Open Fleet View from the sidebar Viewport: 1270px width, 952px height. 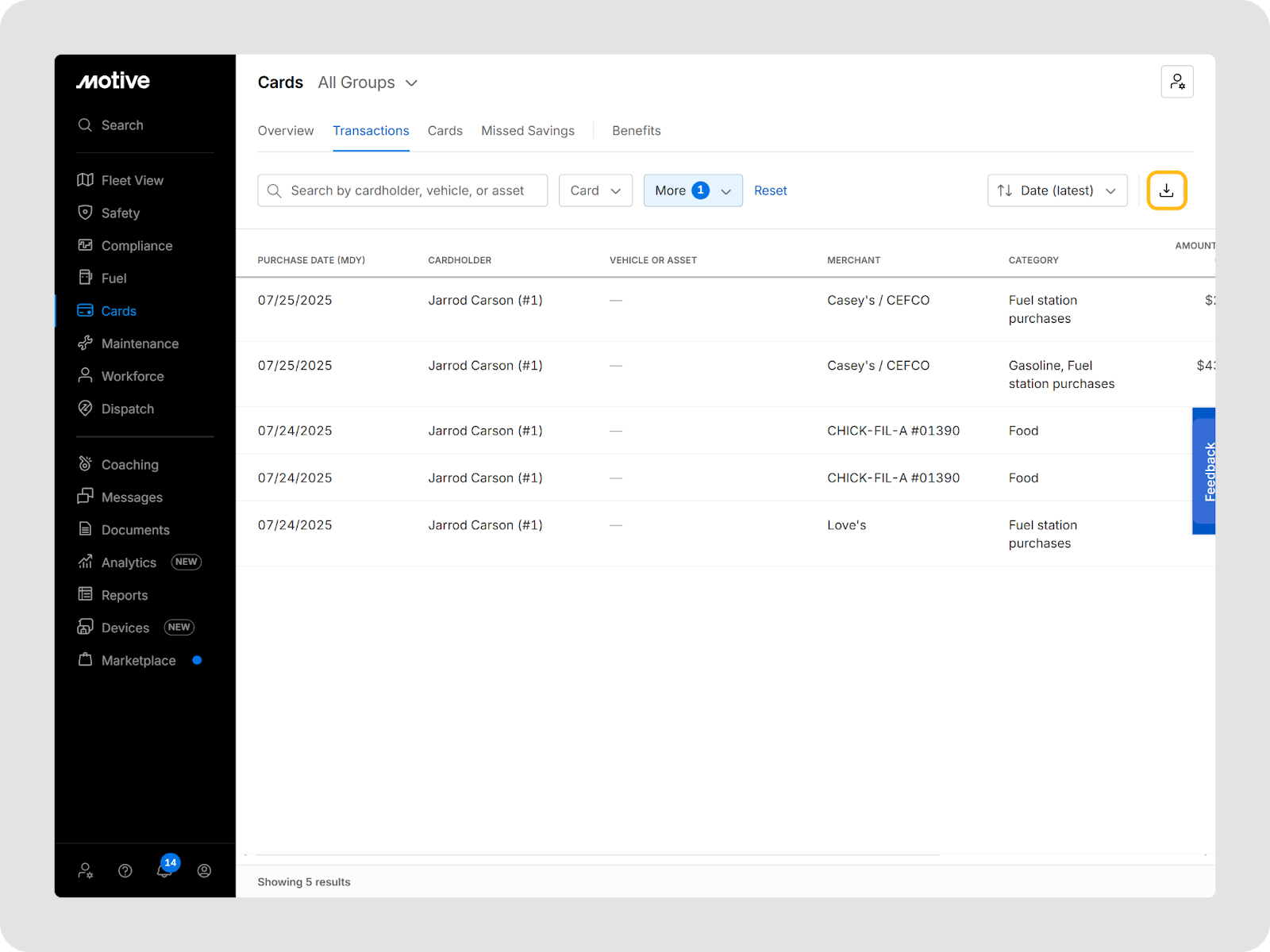(x=132, y=180)
